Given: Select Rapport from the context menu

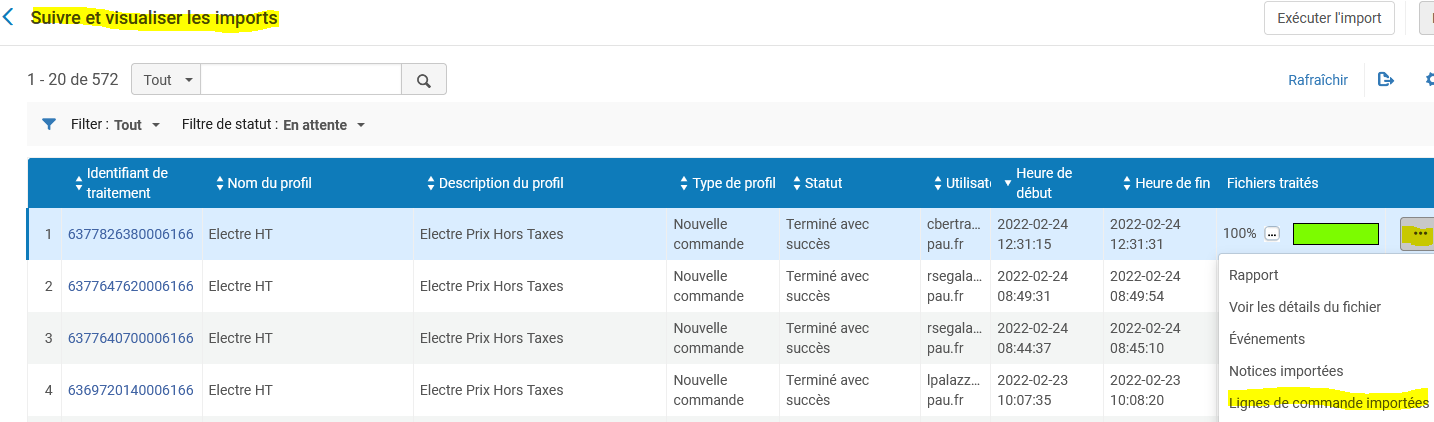Looking at the screenshot, I should pyautogui.click(x=1254, y=275).
